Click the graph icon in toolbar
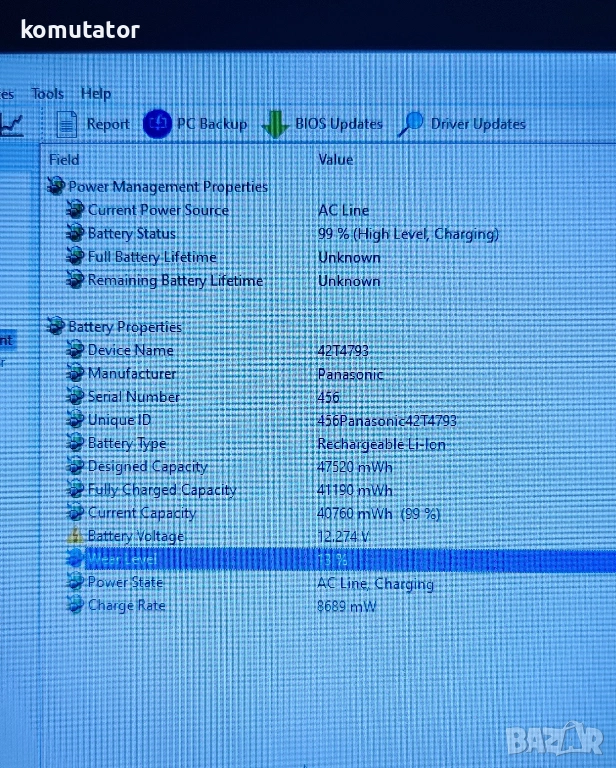616x768 pixels. 12,124
